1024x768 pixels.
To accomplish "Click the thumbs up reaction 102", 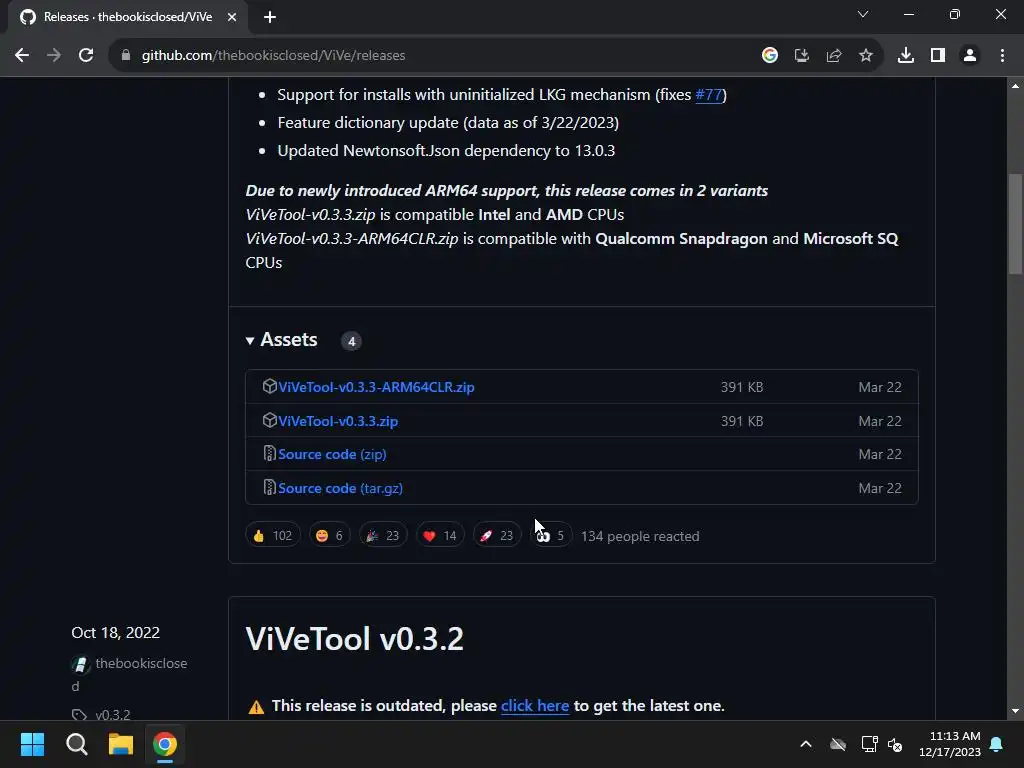I will [272, 536].
